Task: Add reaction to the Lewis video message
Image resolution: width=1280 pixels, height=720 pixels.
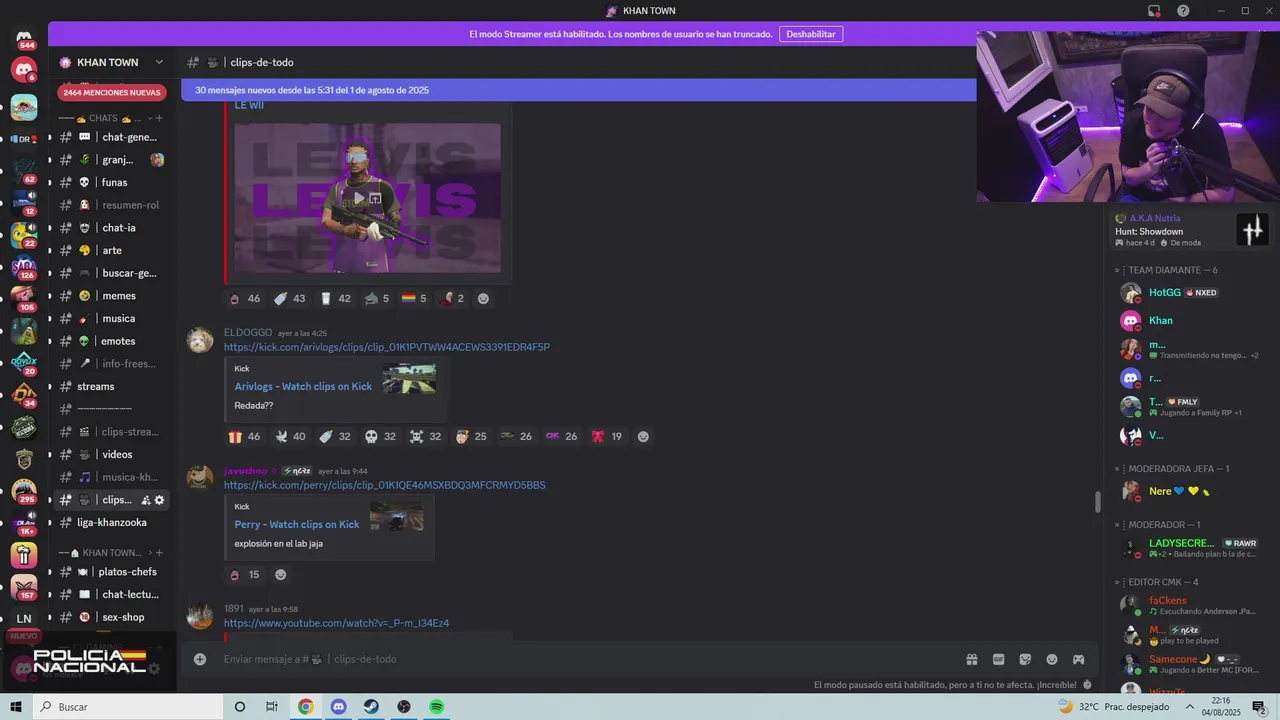Action: [x=483, y=298]
